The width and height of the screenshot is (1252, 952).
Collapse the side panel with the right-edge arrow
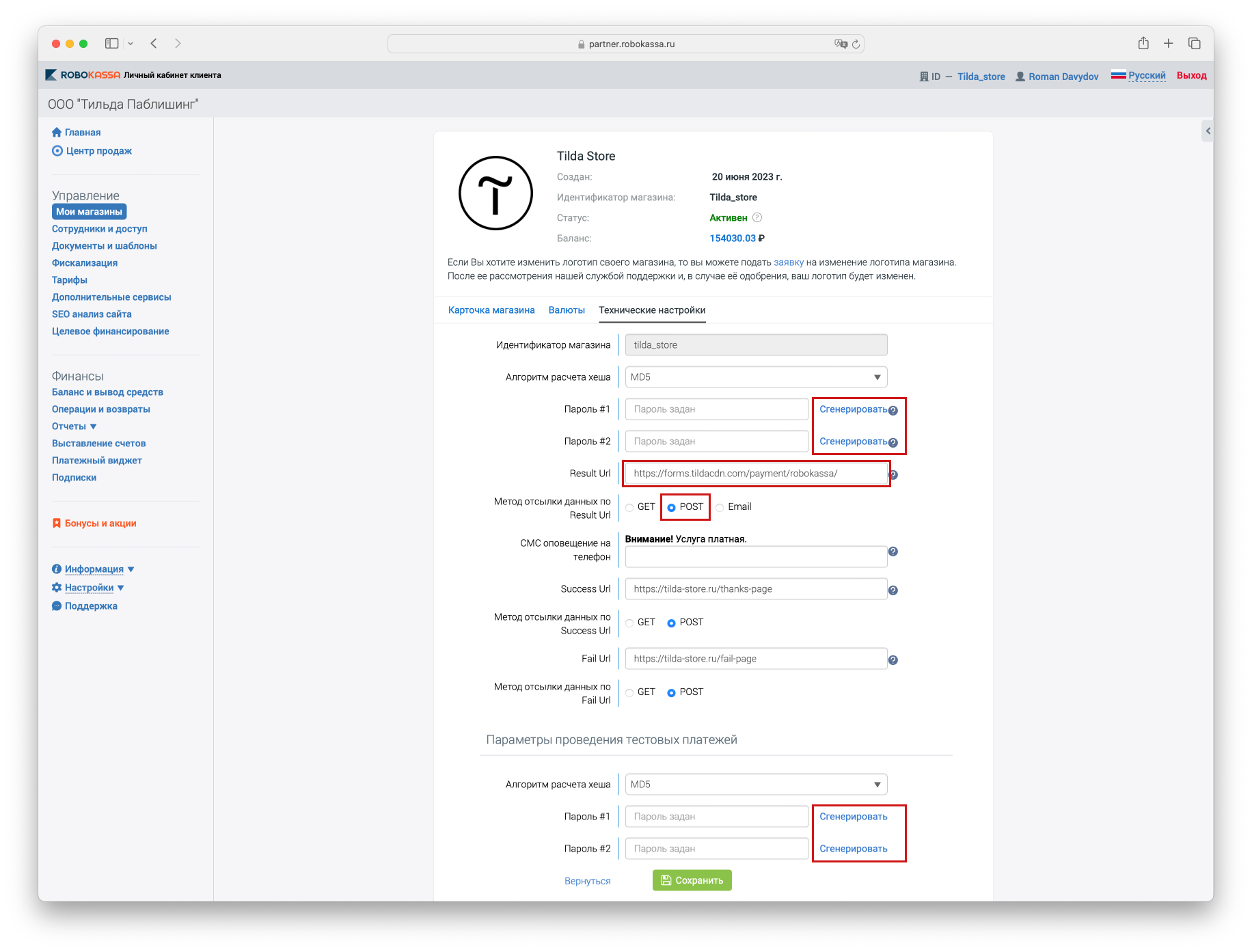(x=1208, y=131)
